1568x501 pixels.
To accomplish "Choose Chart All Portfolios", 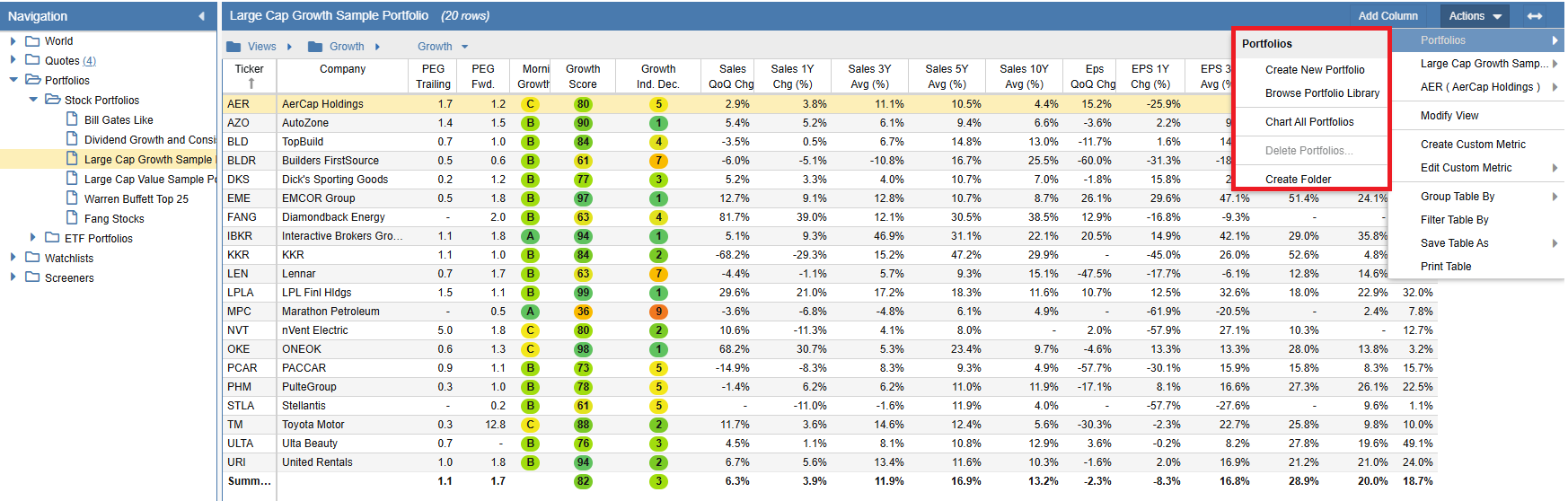I will pyautogui.click(x=1309, y=122).
